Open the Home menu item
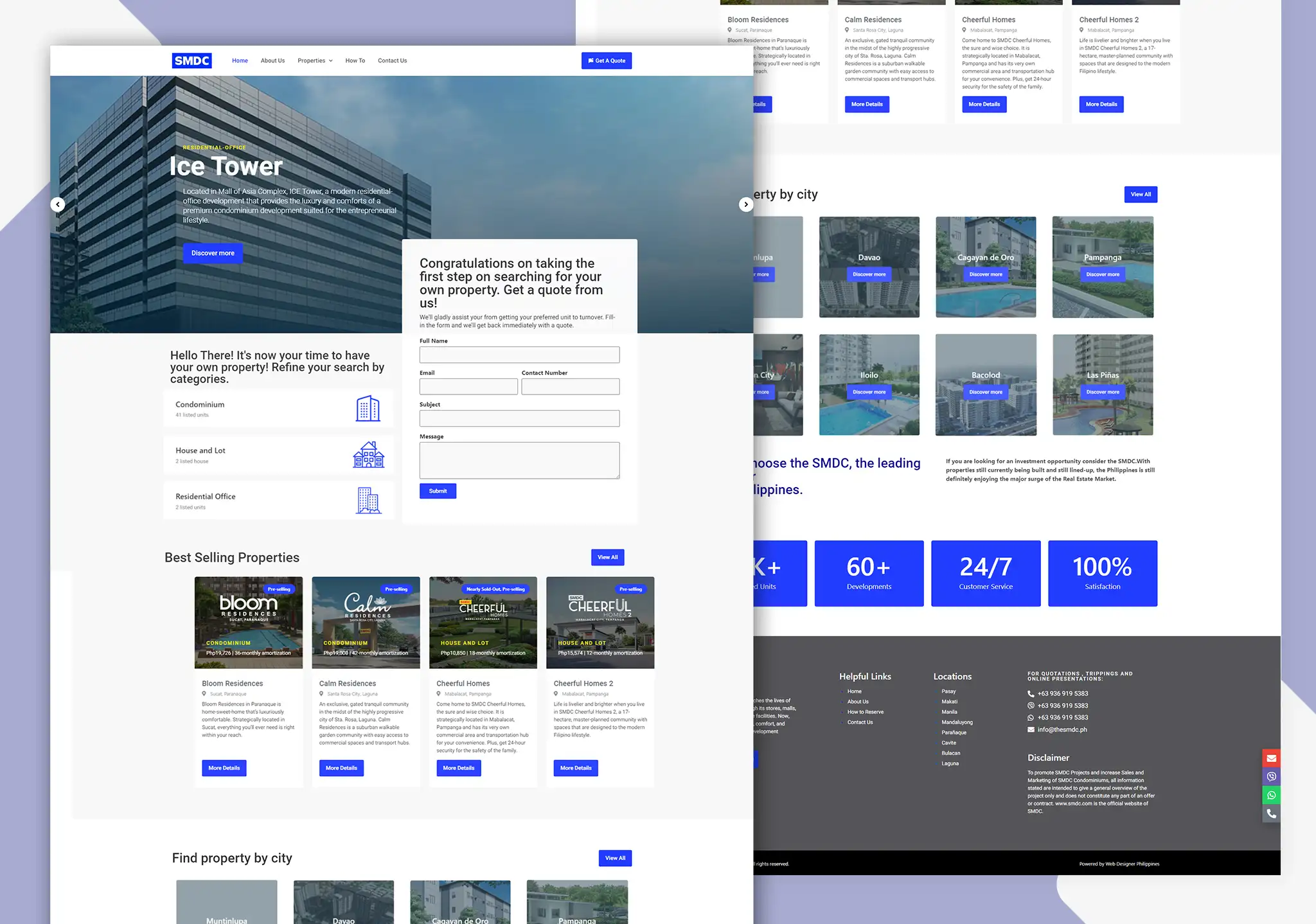 [240, 60]
